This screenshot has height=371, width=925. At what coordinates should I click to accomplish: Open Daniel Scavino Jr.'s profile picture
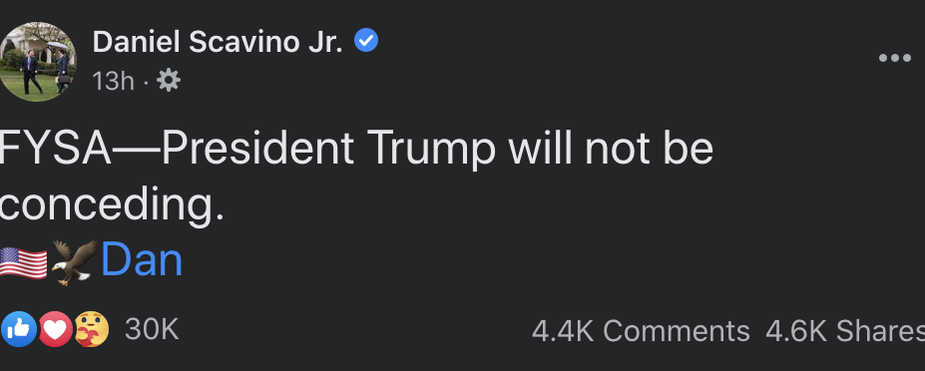tap(38, 62)
